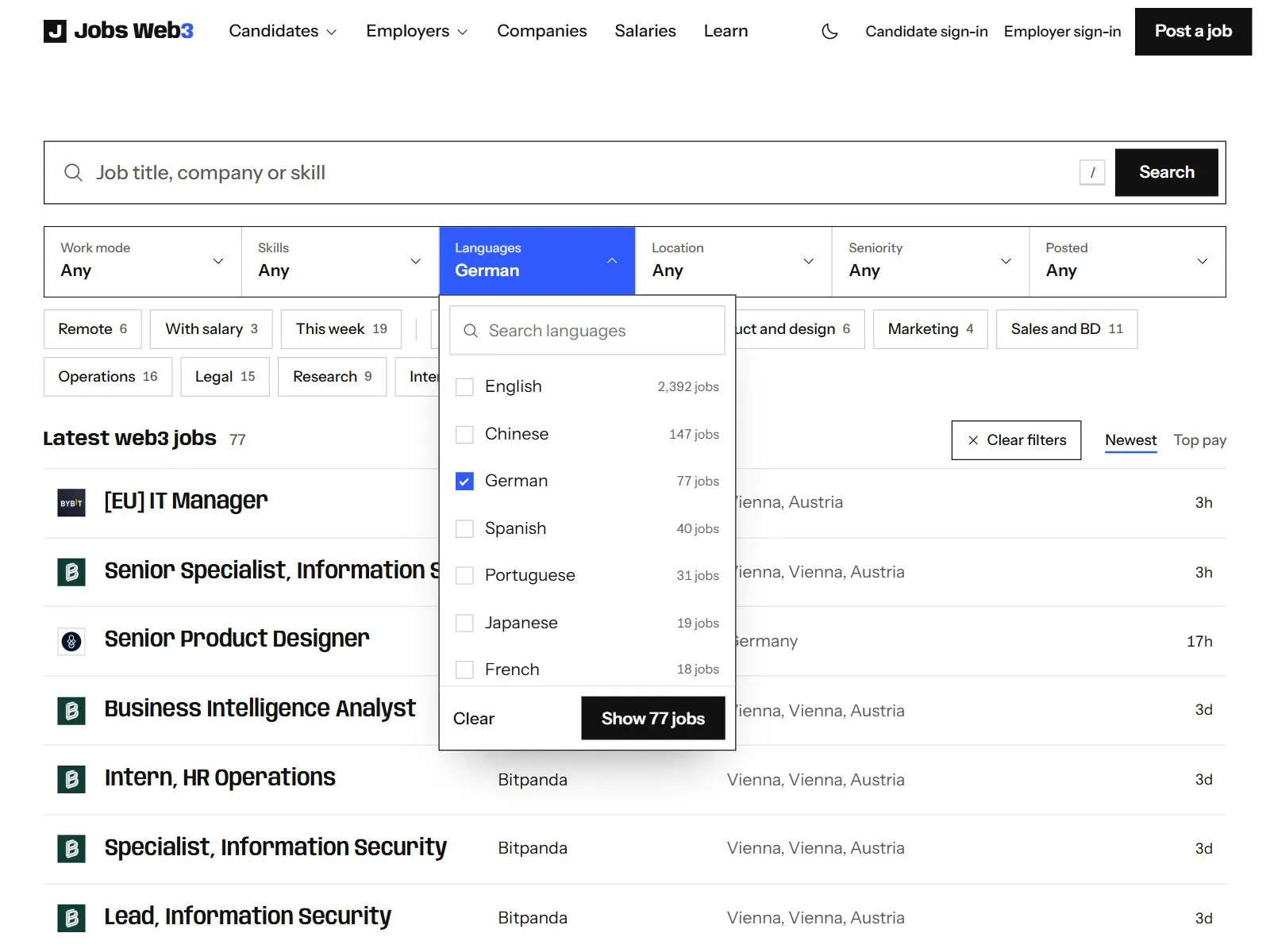Check the Portuguese language checkbox

pos(464,576)
